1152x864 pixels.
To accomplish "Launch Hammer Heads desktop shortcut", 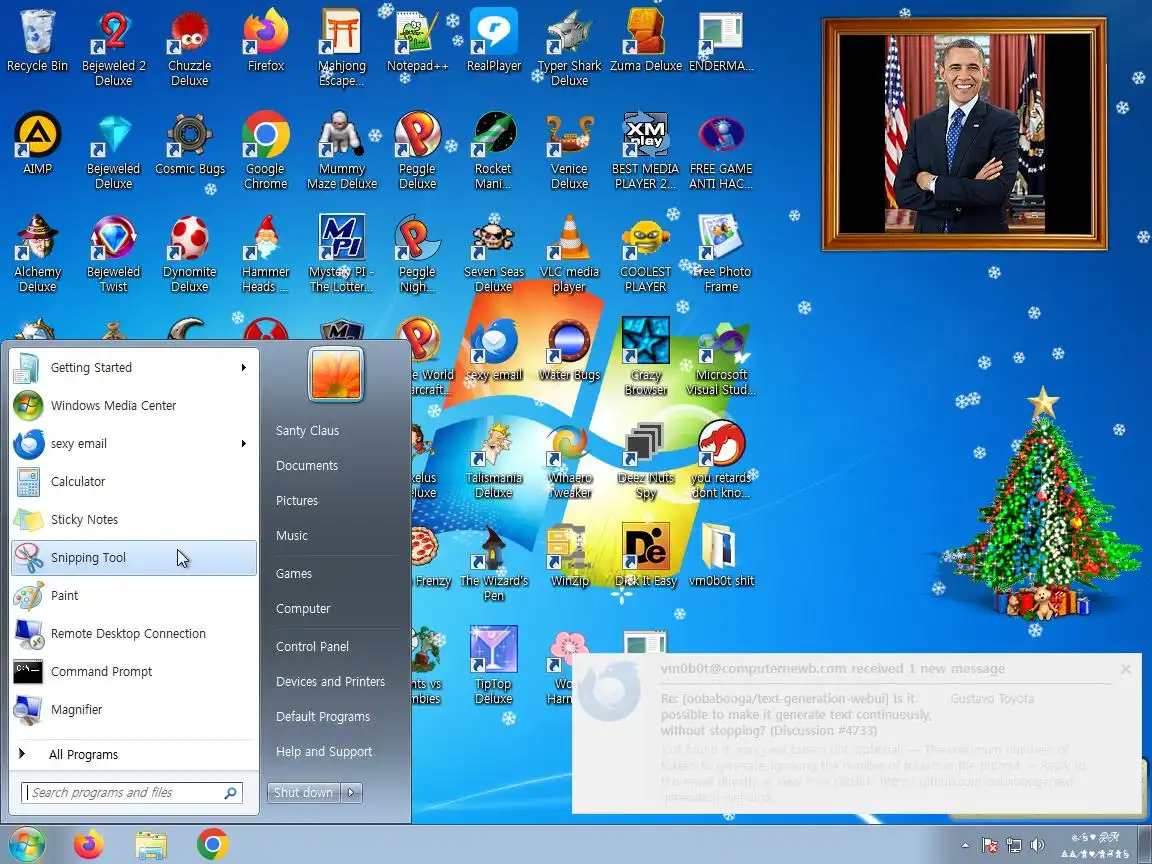I will tap(265, 253).
